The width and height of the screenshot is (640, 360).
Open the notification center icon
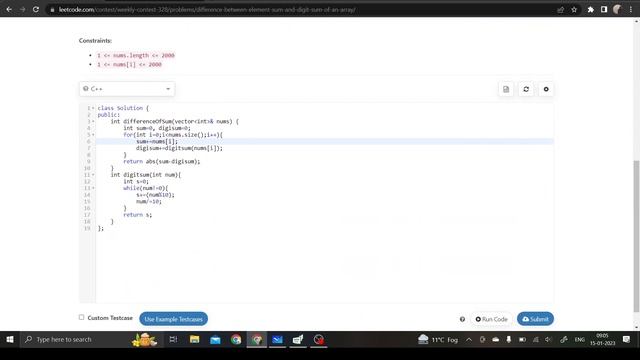tap(627, 339)
